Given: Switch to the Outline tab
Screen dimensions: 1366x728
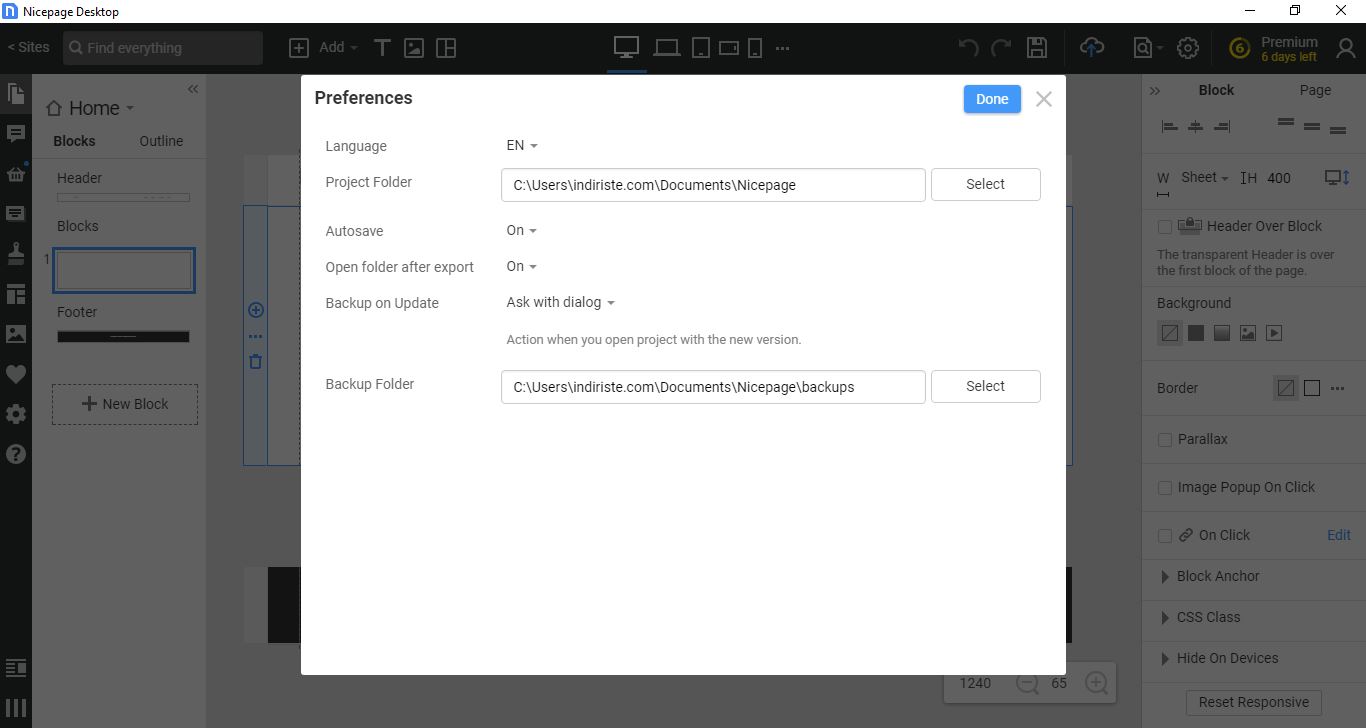Looking at the screenshot, I should tap(161, 141).
